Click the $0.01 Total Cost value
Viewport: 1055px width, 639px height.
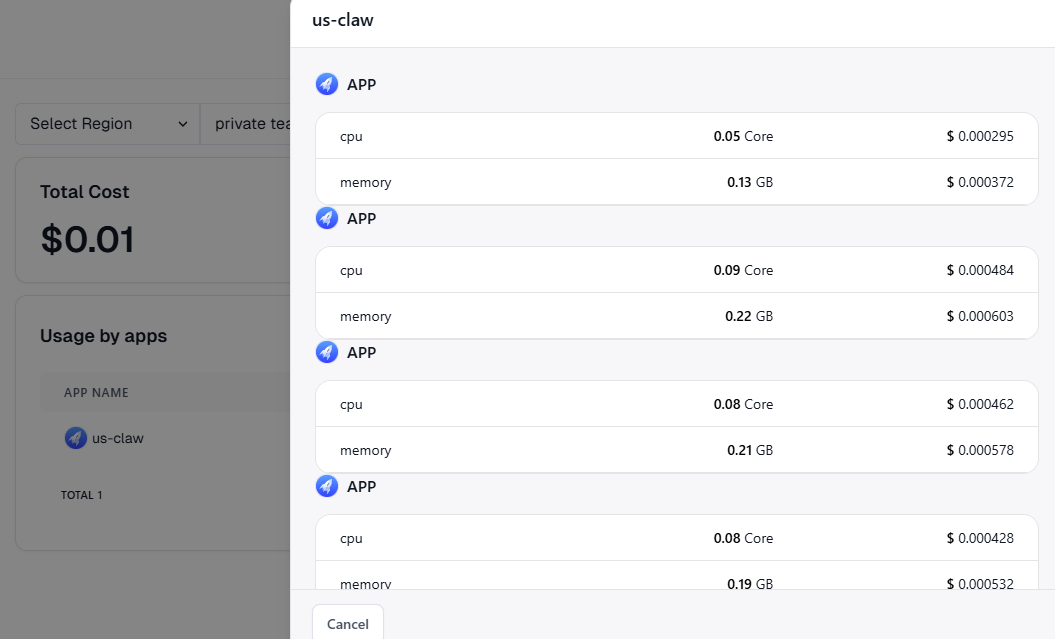88,239
